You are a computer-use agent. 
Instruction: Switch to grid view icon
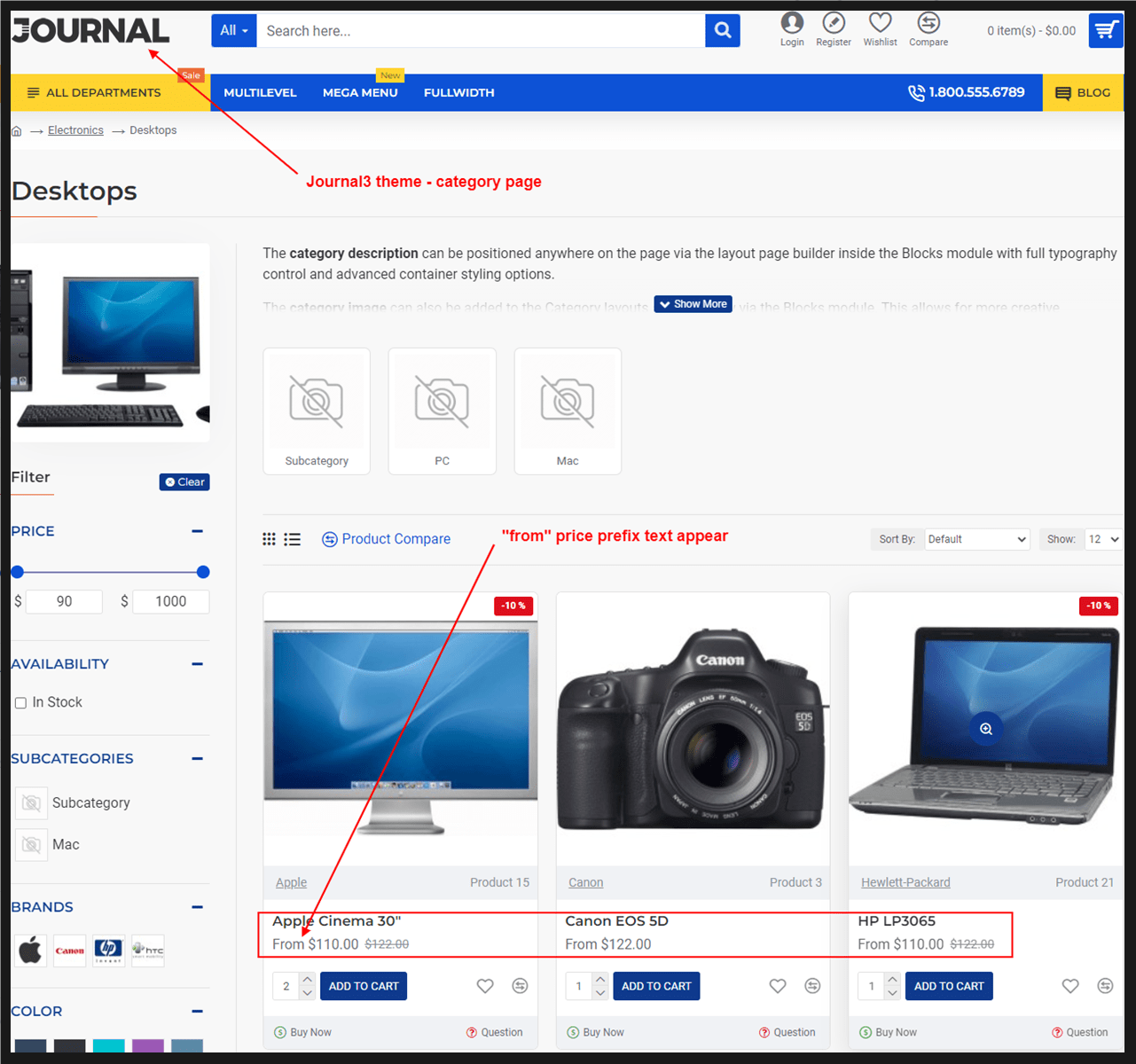click(269, 539)
